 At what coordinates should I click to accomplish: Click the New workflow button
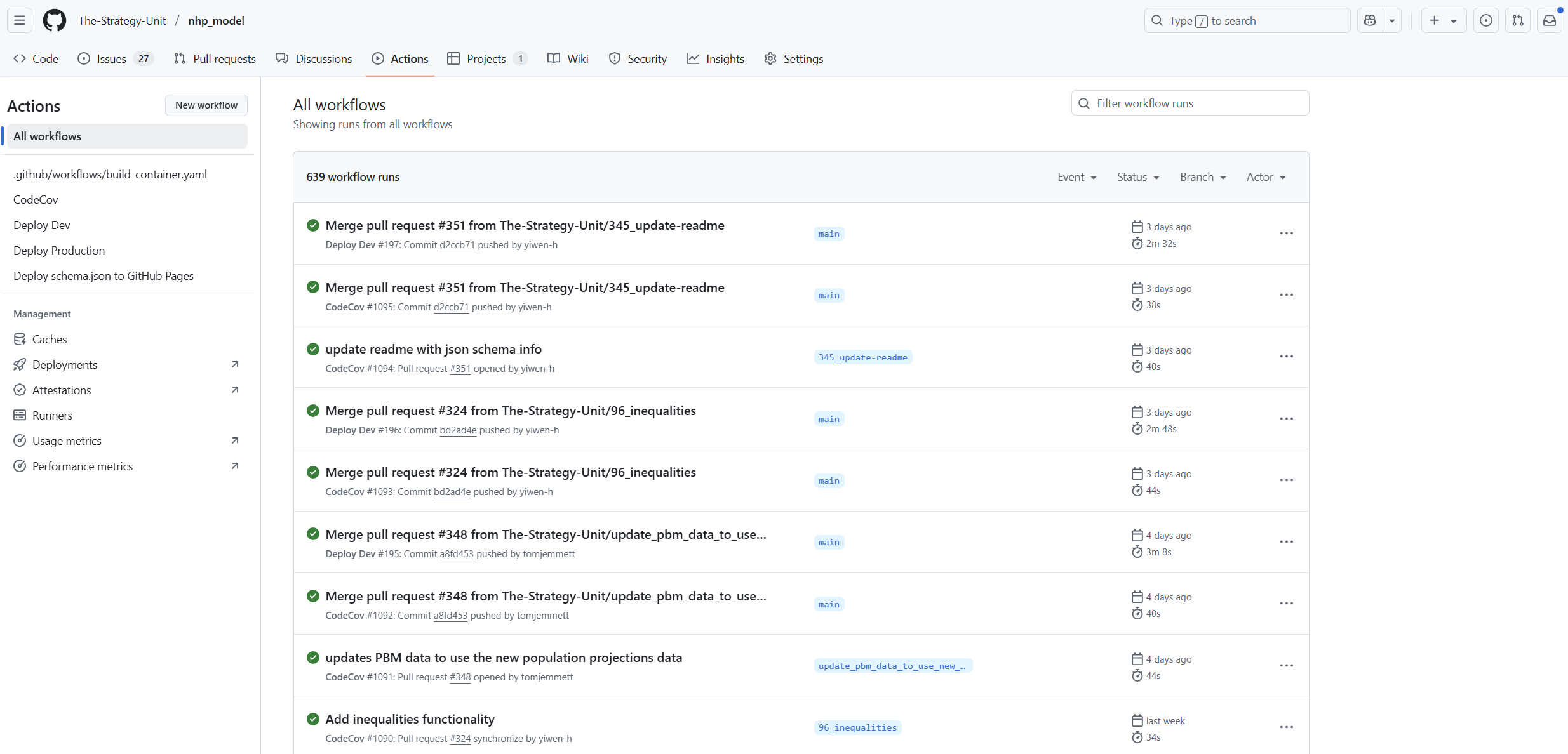click(x=206, y=105)
